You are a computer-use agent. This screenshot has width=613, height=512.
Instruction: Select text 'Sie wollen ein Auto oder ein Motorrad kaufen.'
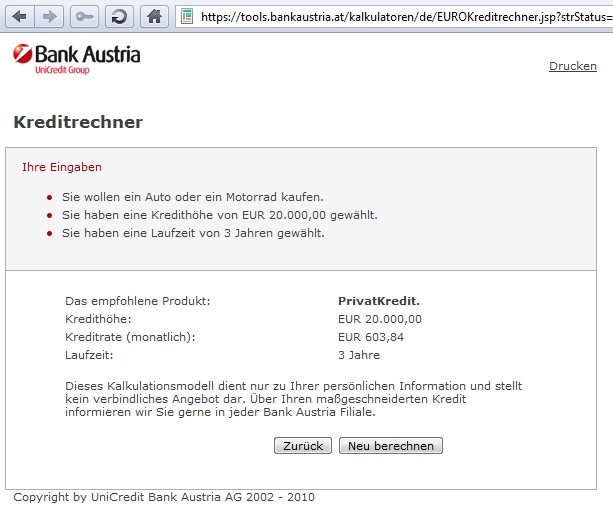(x=193, y=197)
